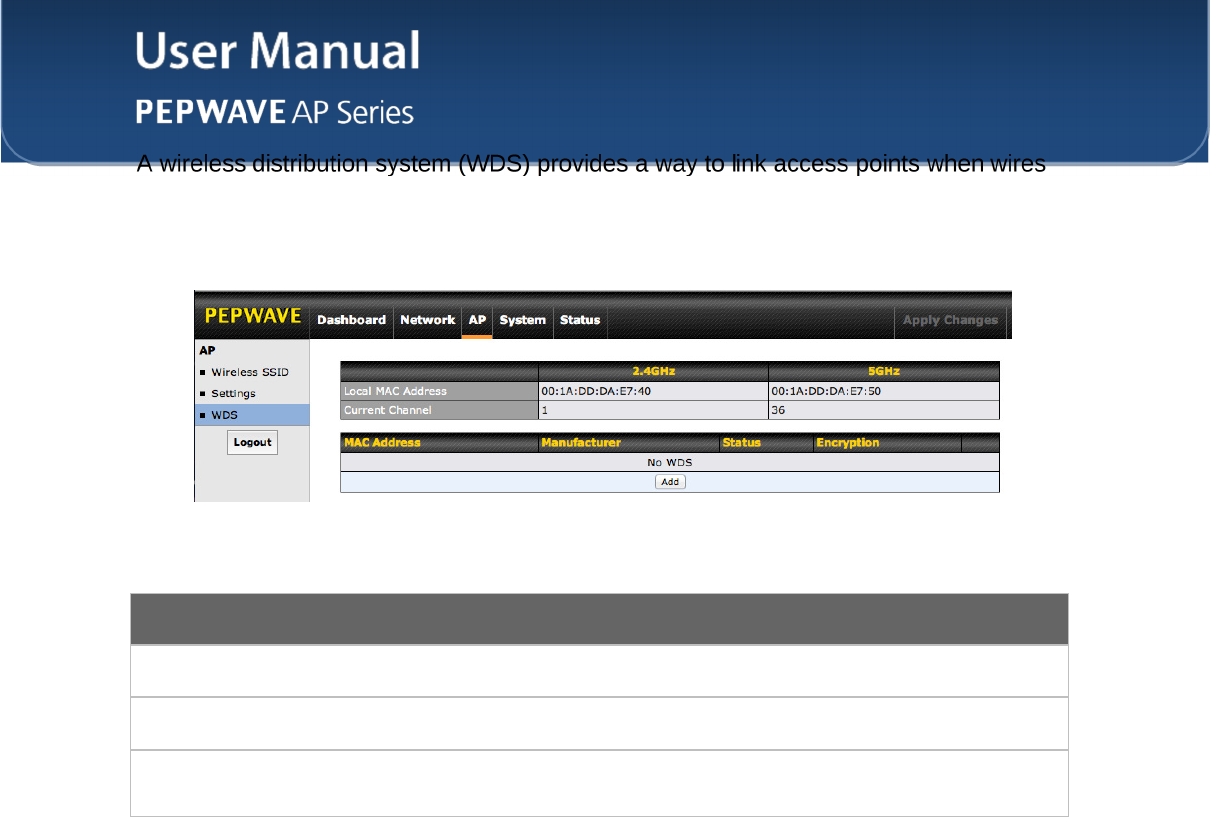Click the No WDS table row

pyautogui.click(x=670, y=462)
